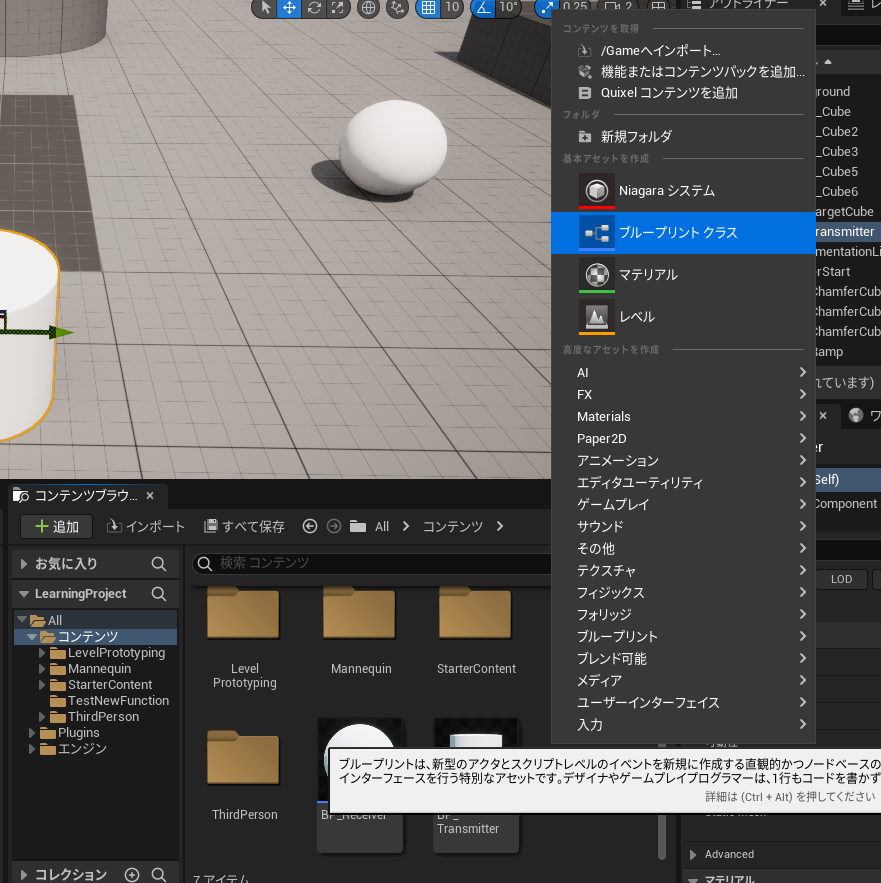The width and height of the screenshot is (881, 883).
Task: Click the All breadcrumb
Action: pos(382,527)
